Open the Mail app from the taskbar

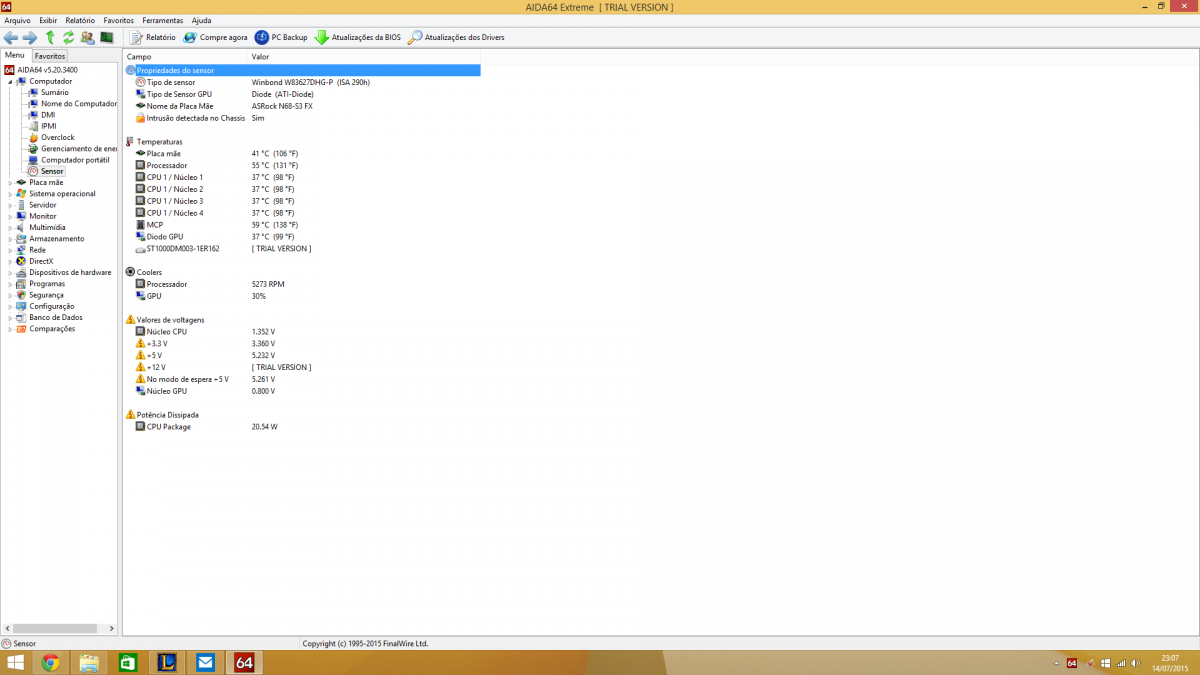(x=205, y=663)
